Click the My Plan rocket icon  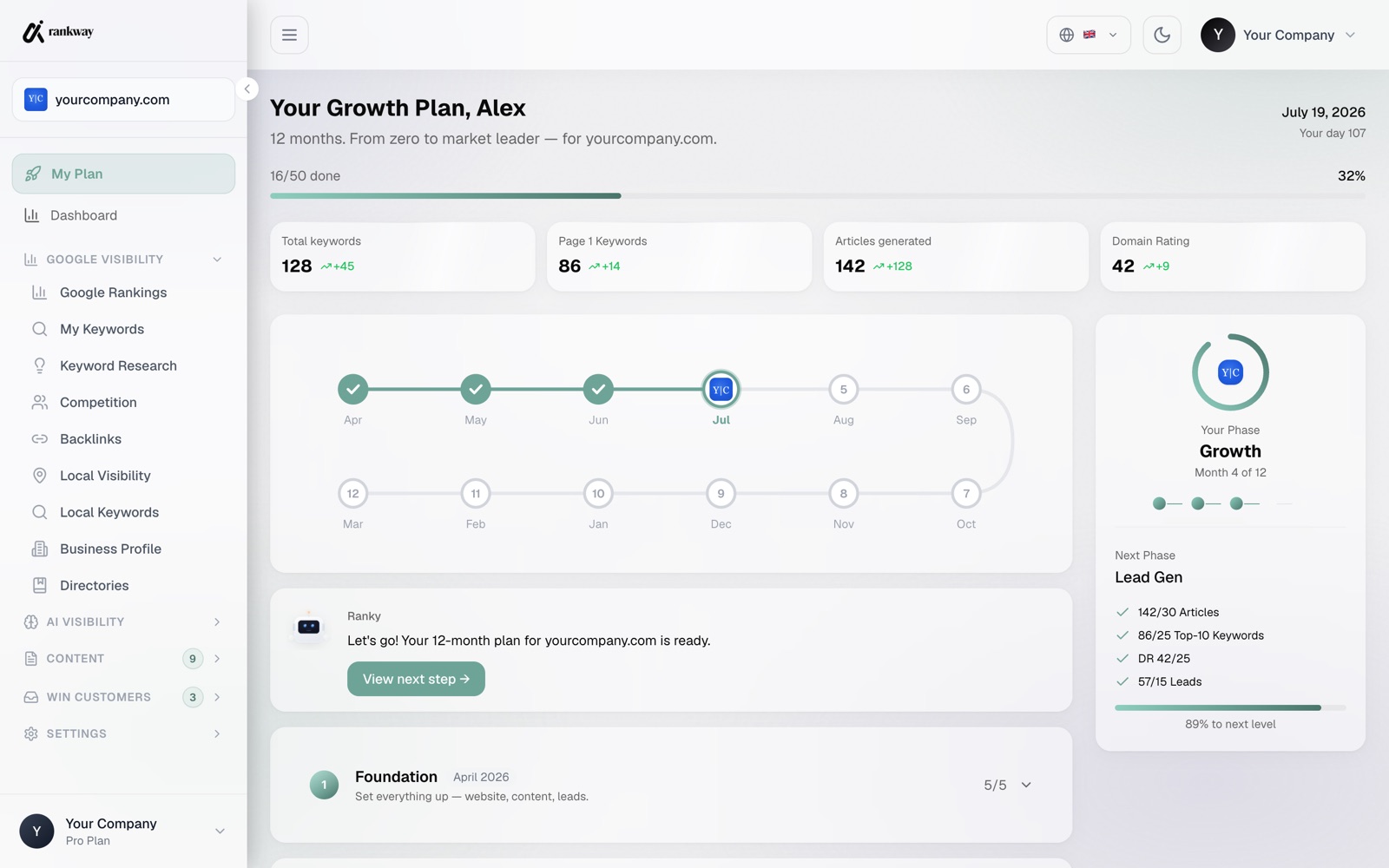pos(33,174)
